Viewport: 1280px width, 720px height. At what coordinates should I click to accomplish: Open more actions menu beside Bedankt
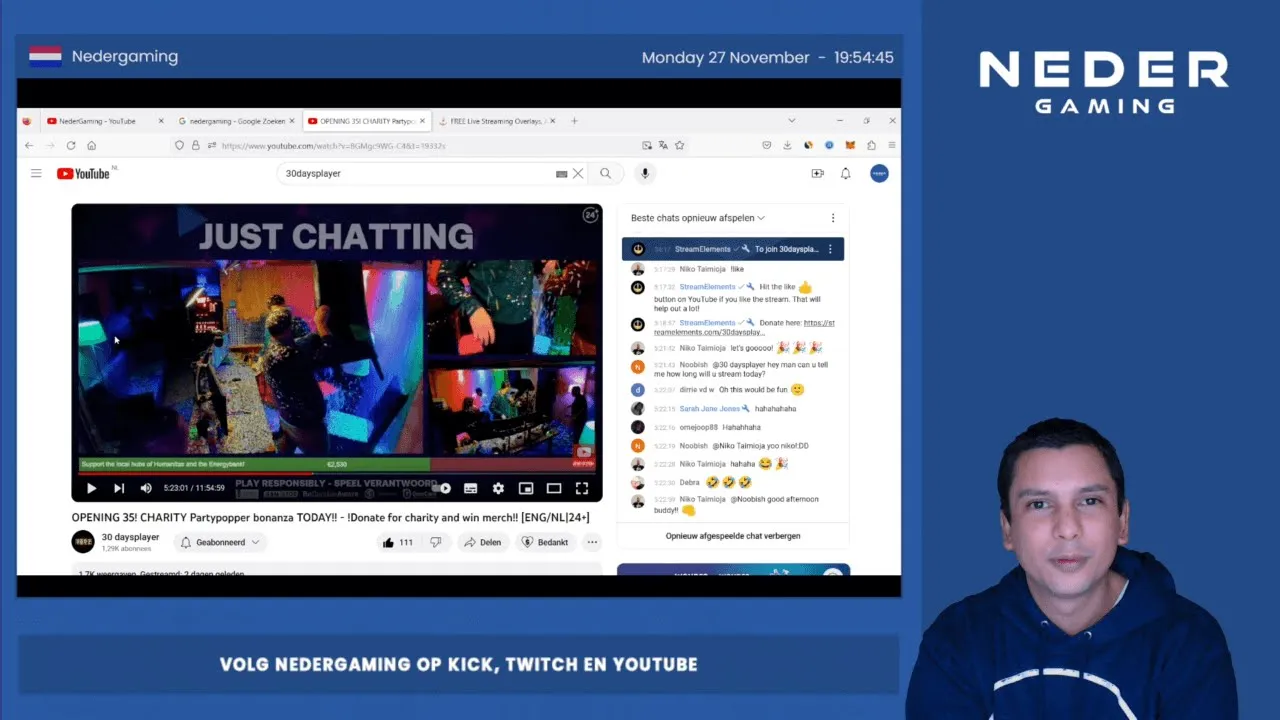[x=592, y=542]
